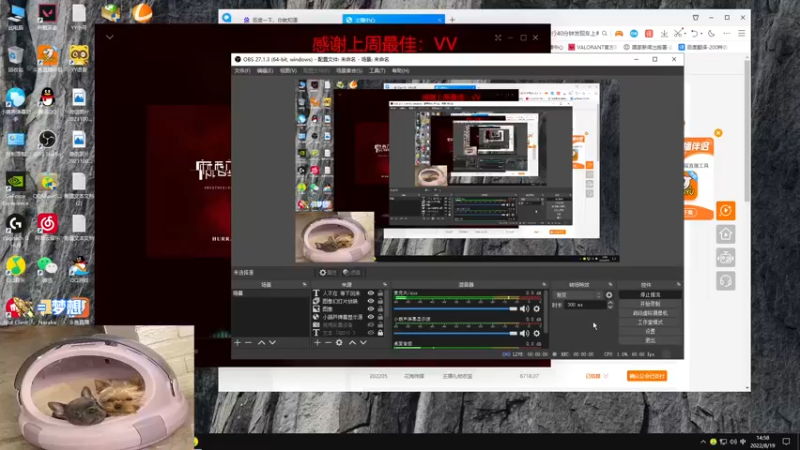Screen dimensions: 800x450
Task: Toggle visibility of the 图像幻灯片放映 source
Action: (371, 301)
